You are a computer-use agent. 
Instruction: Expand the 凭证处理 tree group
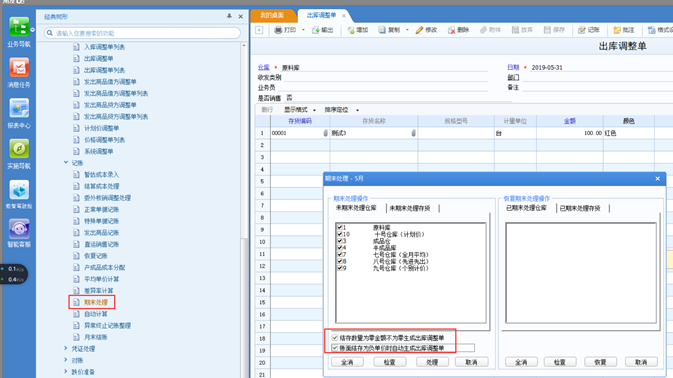[x=66, y=348]
